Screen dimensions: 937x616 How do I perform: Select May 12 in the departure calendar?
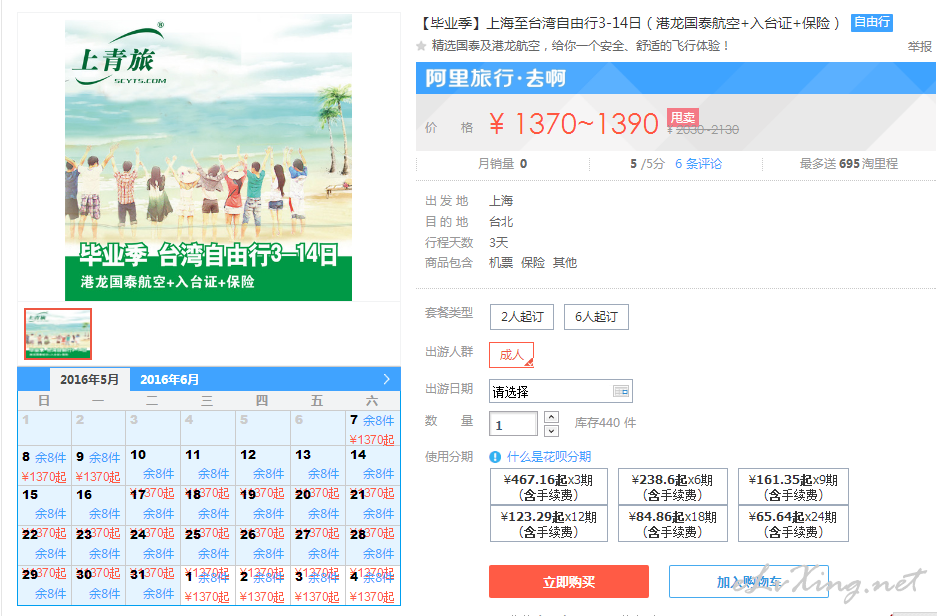262,465
